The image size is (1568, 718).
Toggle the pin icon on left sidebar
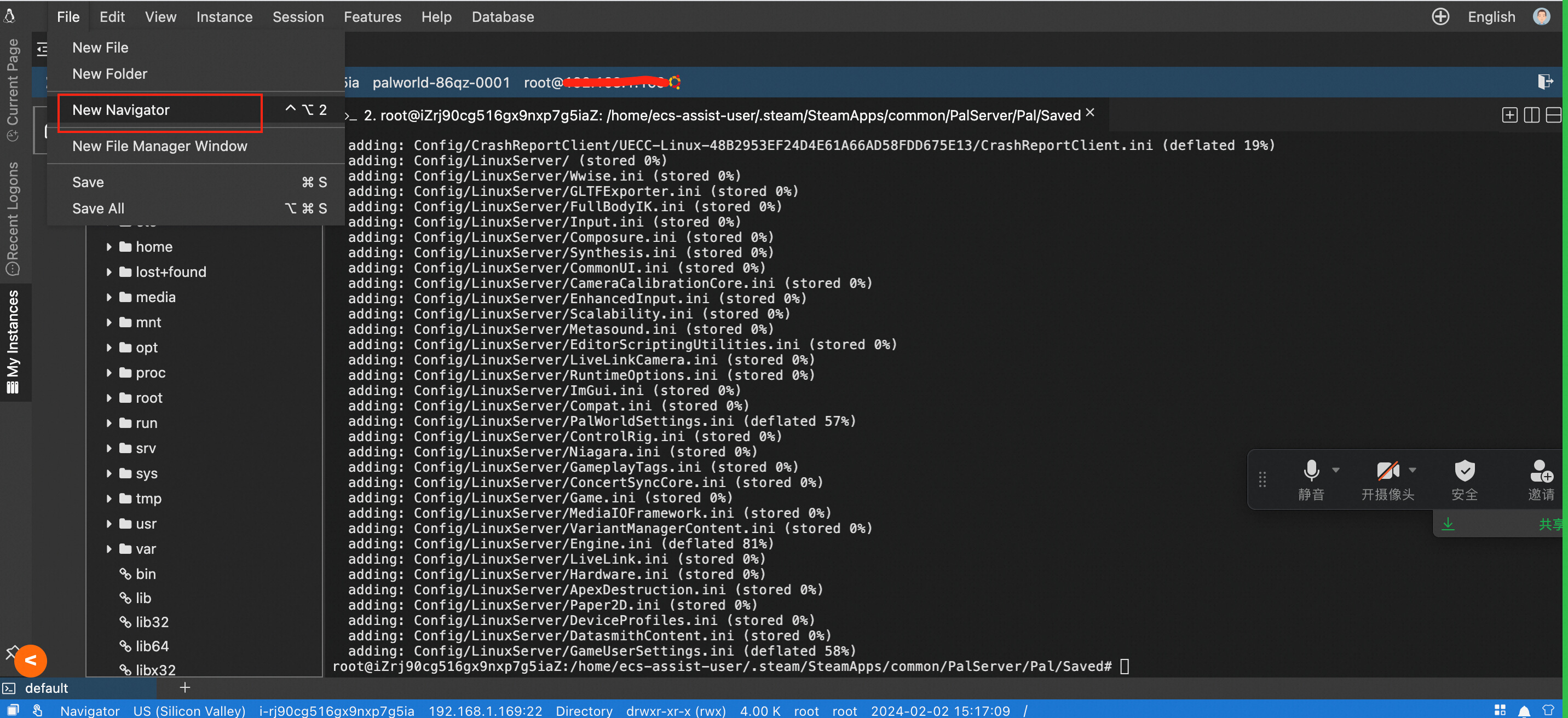[x=11, y=652]
